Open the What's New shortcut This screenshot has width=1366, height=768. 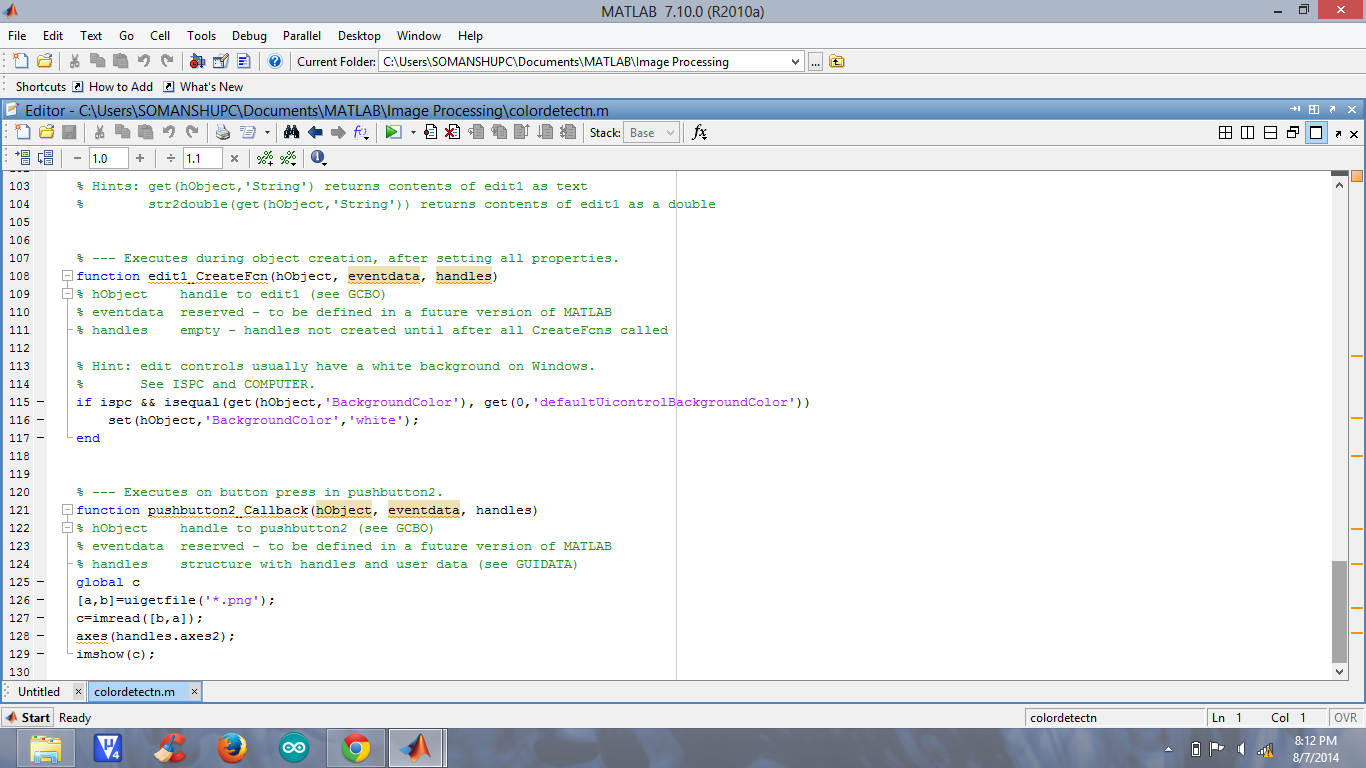coord(204,87)
